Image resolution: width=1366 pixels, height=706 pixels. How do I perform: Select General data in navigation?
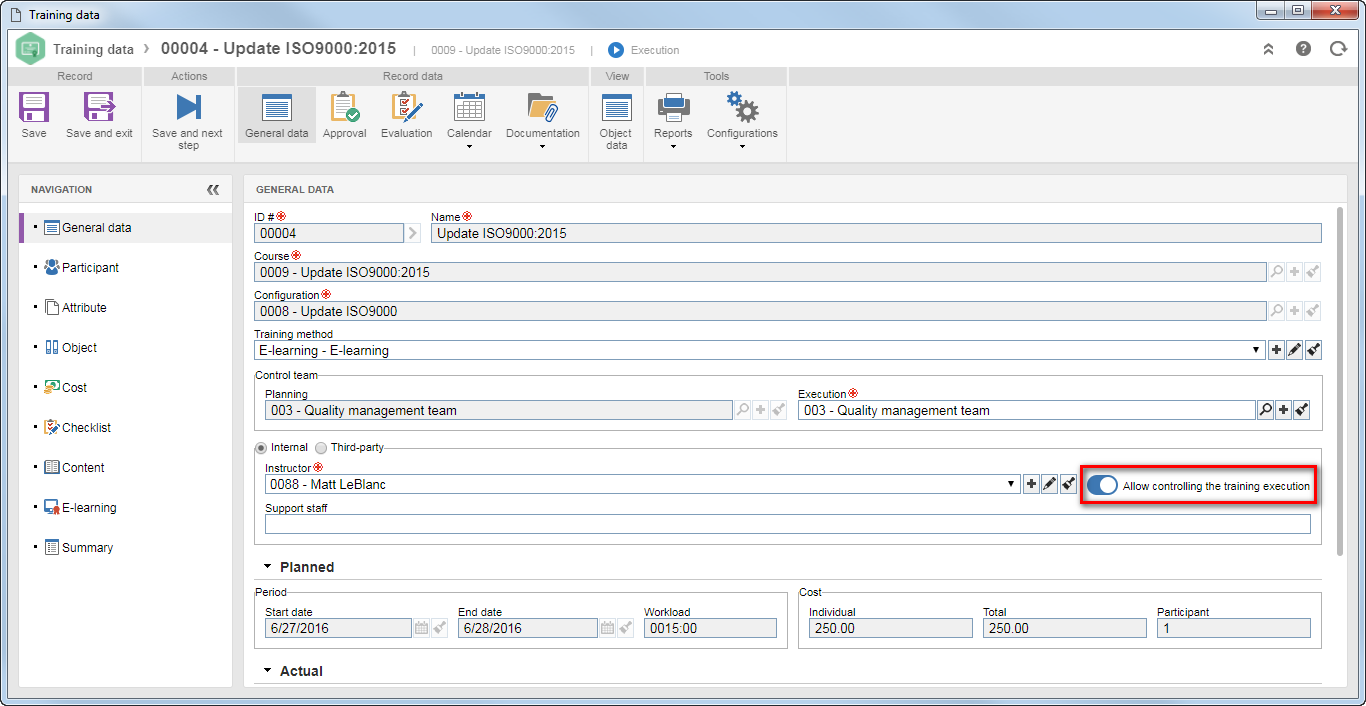coord(126,228)
